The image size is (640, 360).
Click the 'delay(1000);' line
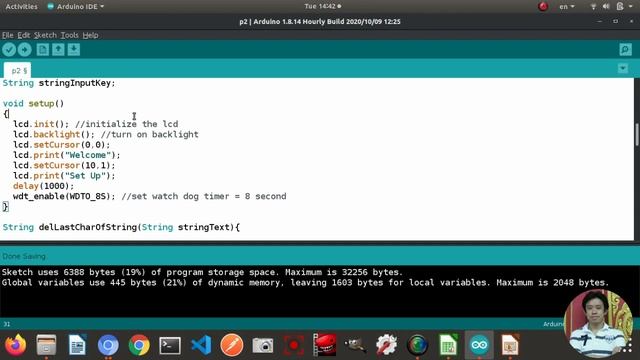[44, 186]
